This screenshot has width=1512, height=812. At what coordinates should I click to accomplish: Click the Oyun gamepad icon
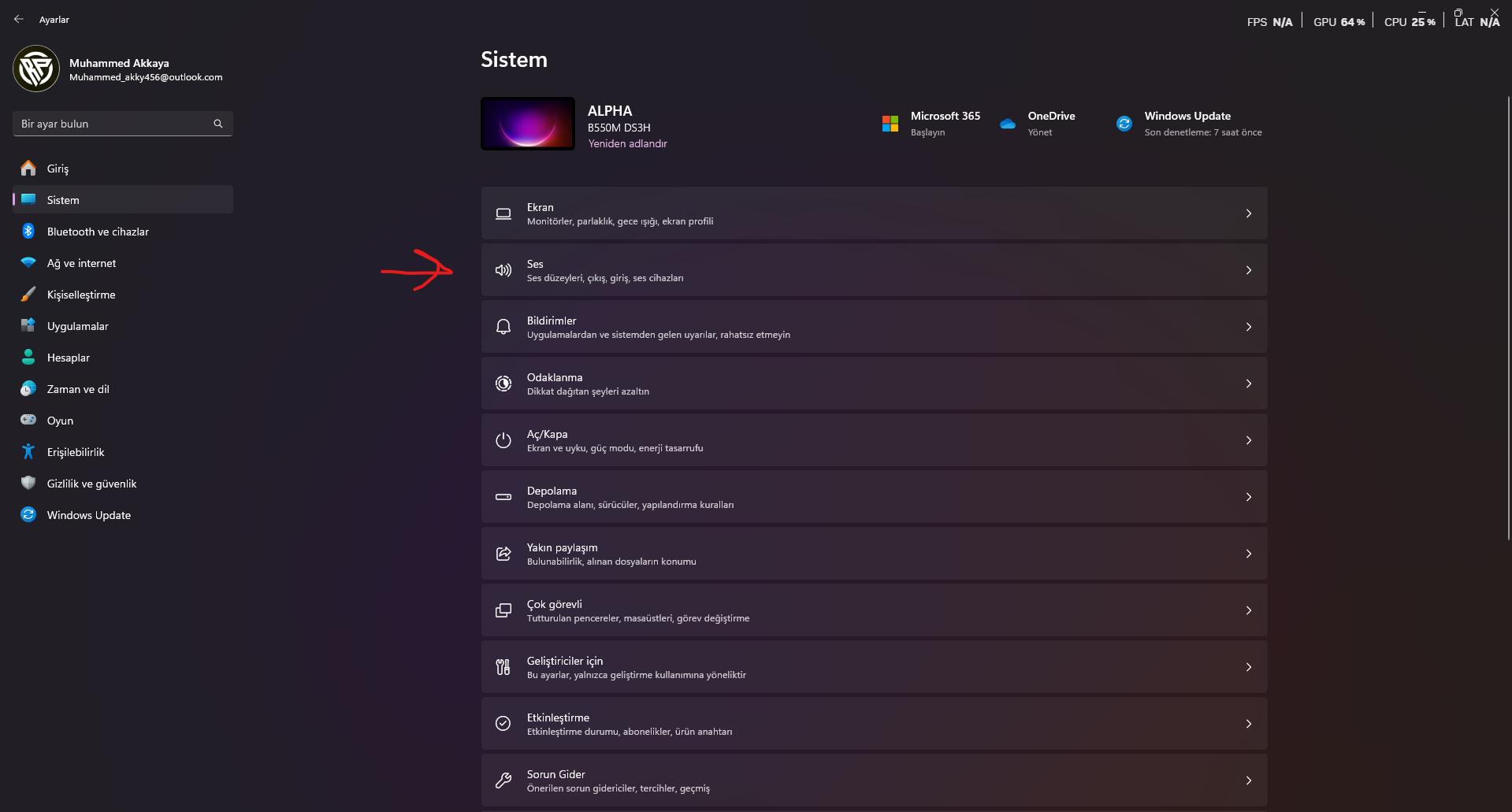[x=28, y=420]
